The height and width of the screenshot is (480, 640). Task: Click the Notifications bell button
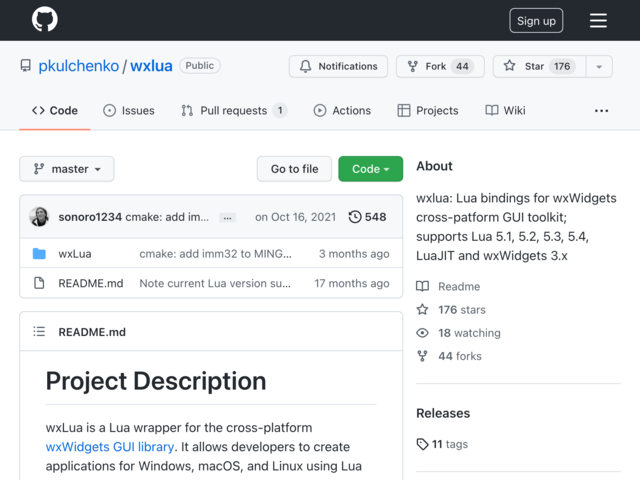pyautogui.click(x=338, y=66)
